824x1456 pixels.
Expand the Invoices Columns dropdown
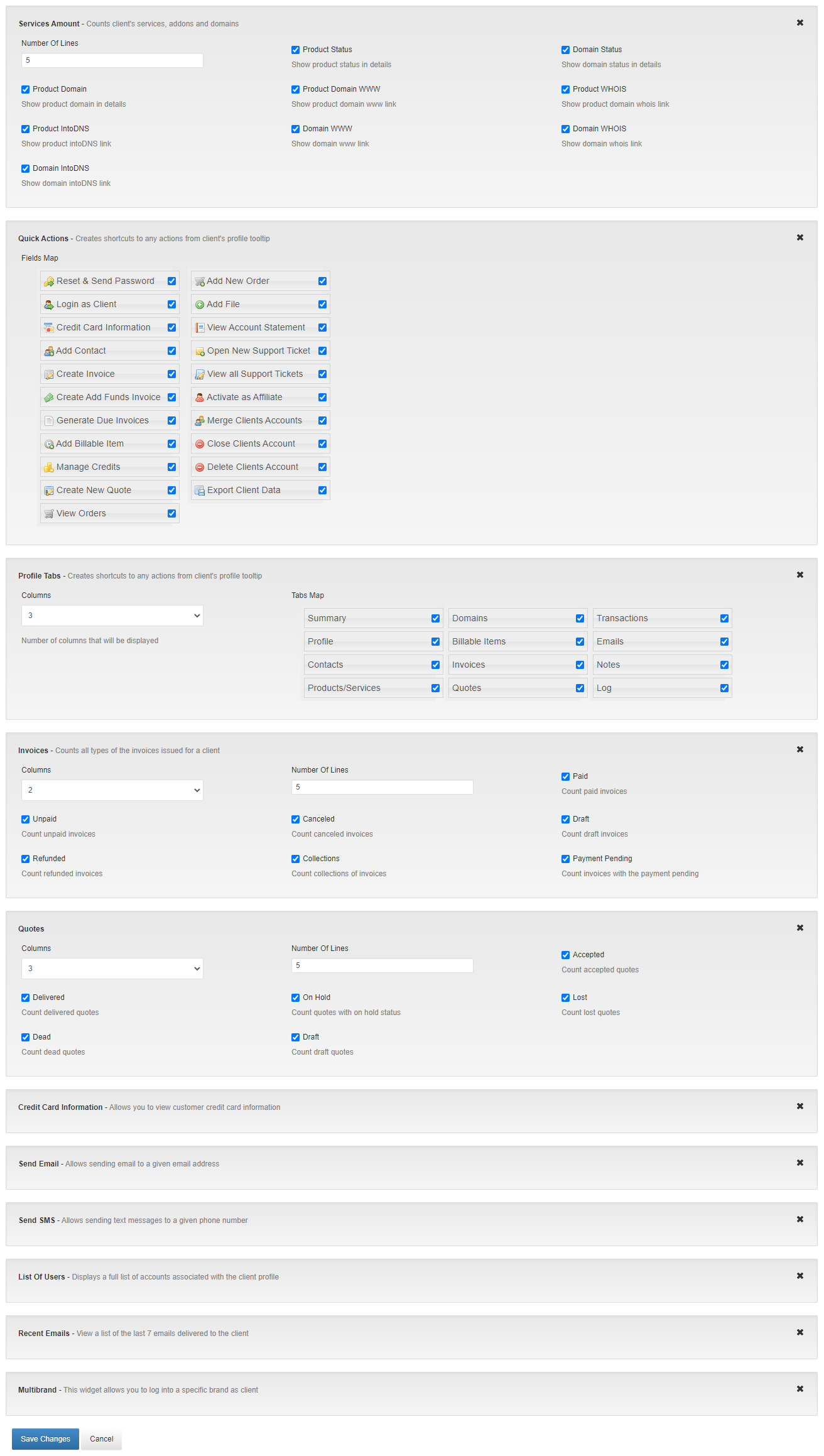(x=112, y=790)
